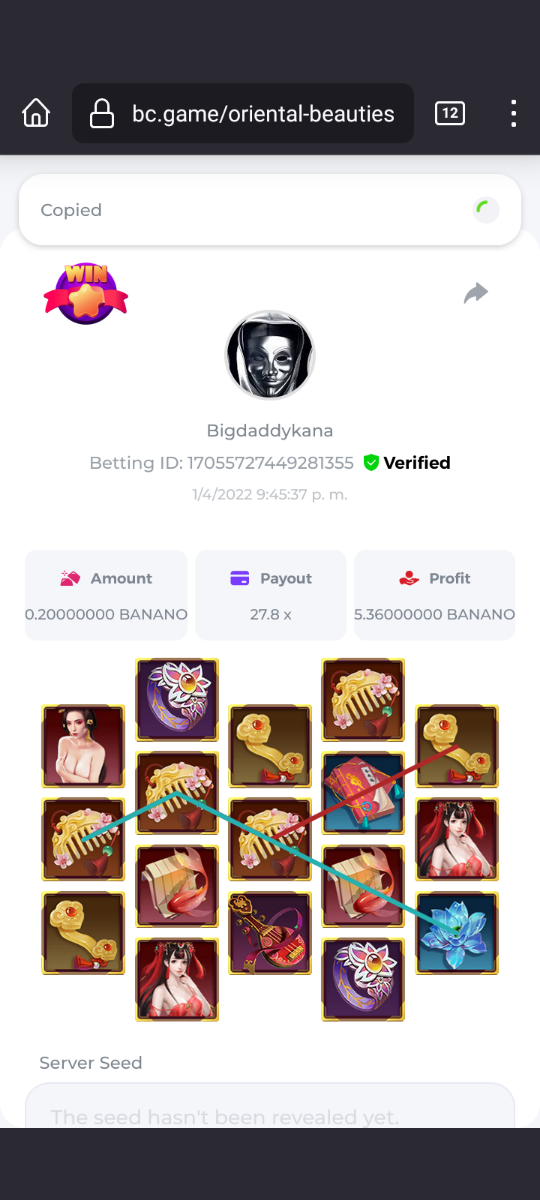
Task: Tap the WIN star badge
Action: tap(86, 293)
